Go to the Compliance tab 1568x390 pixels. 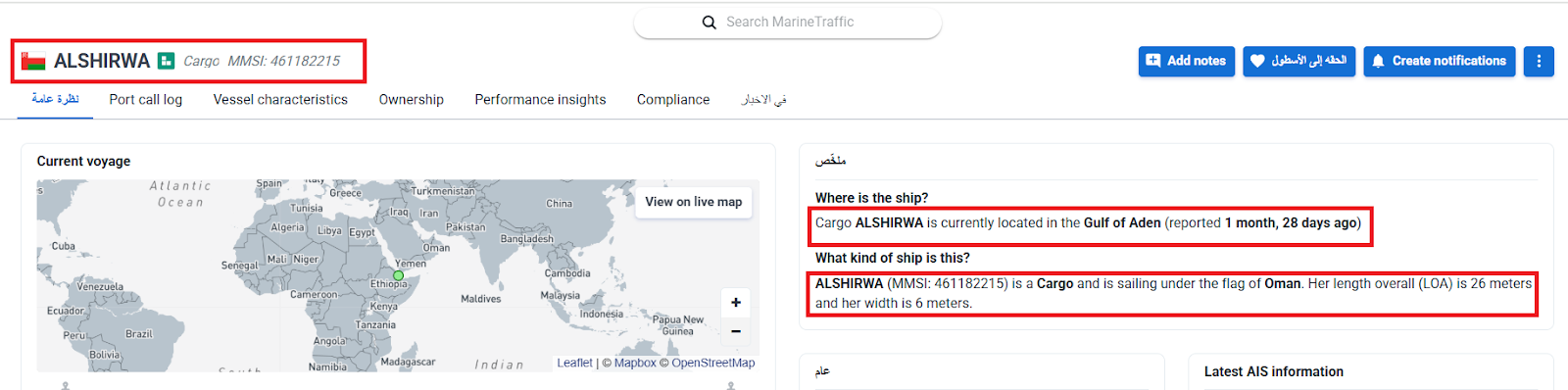[673, 100]
